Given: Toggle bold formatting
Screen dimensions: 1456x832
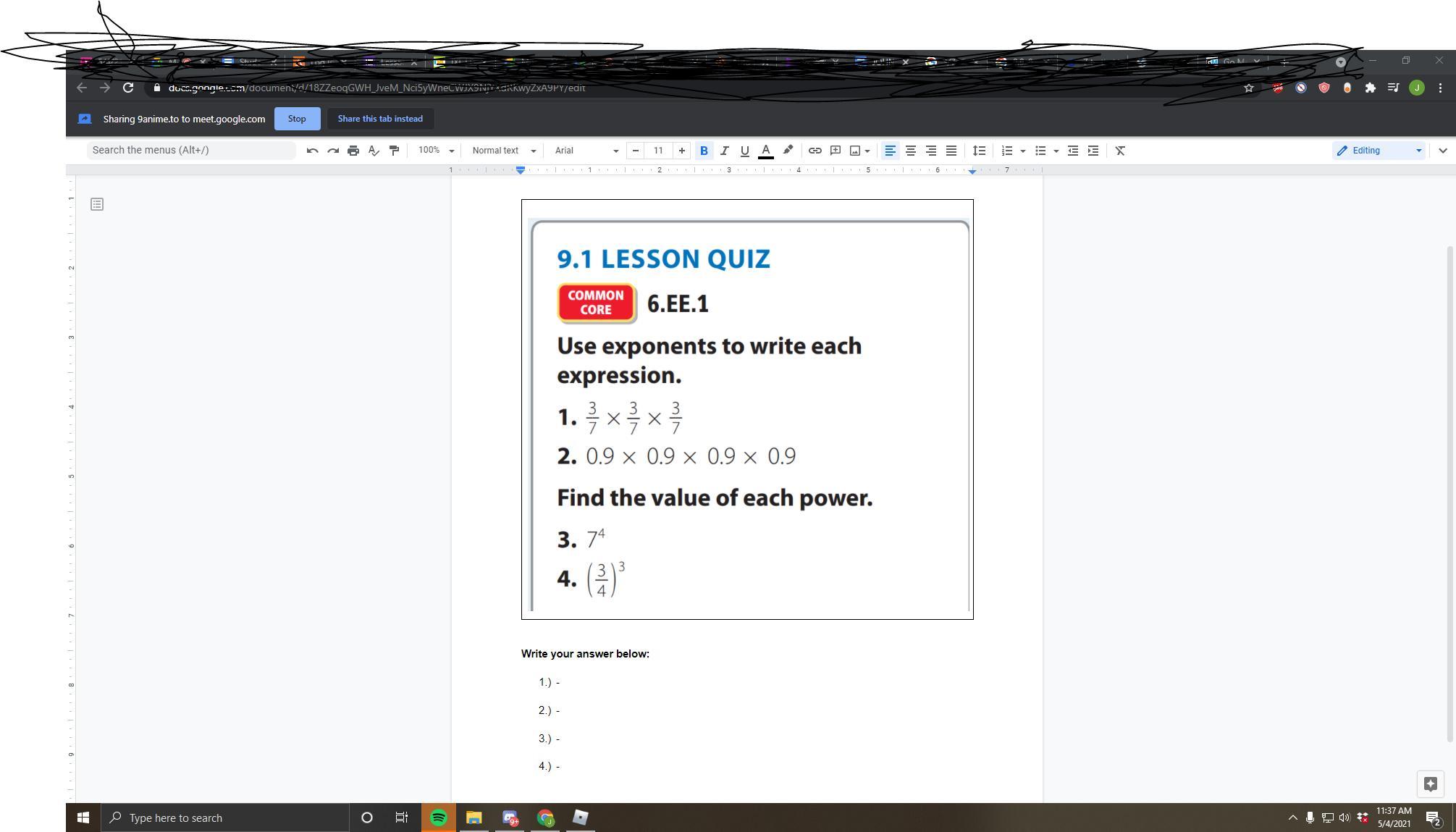Looking at the screenshot, I should click(703, 151).
